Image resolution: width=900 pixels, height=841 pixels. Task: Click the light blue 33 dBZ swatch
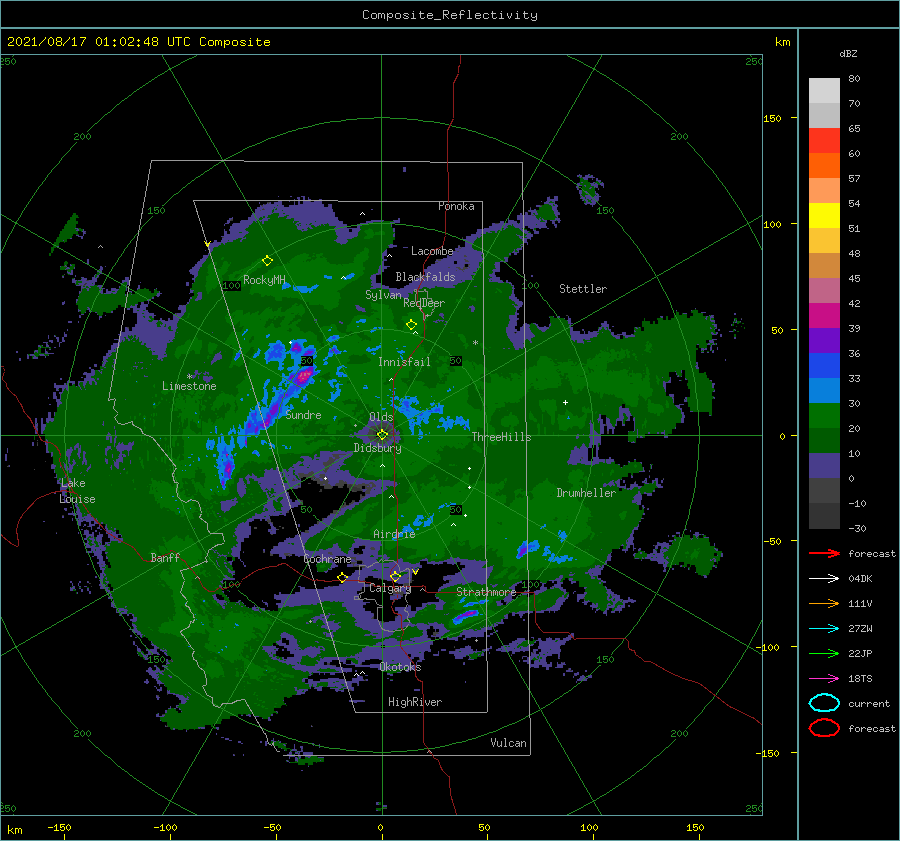[x=824, y=390]
